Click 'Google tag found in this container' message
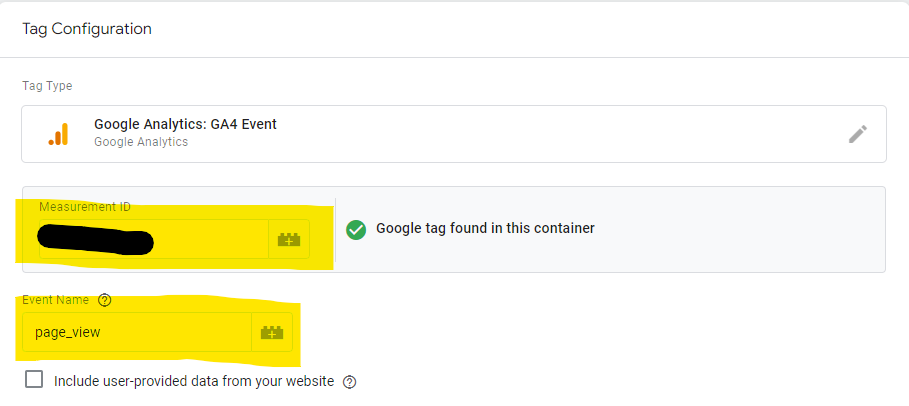This screenshot has height=406, width=909. 485,229
